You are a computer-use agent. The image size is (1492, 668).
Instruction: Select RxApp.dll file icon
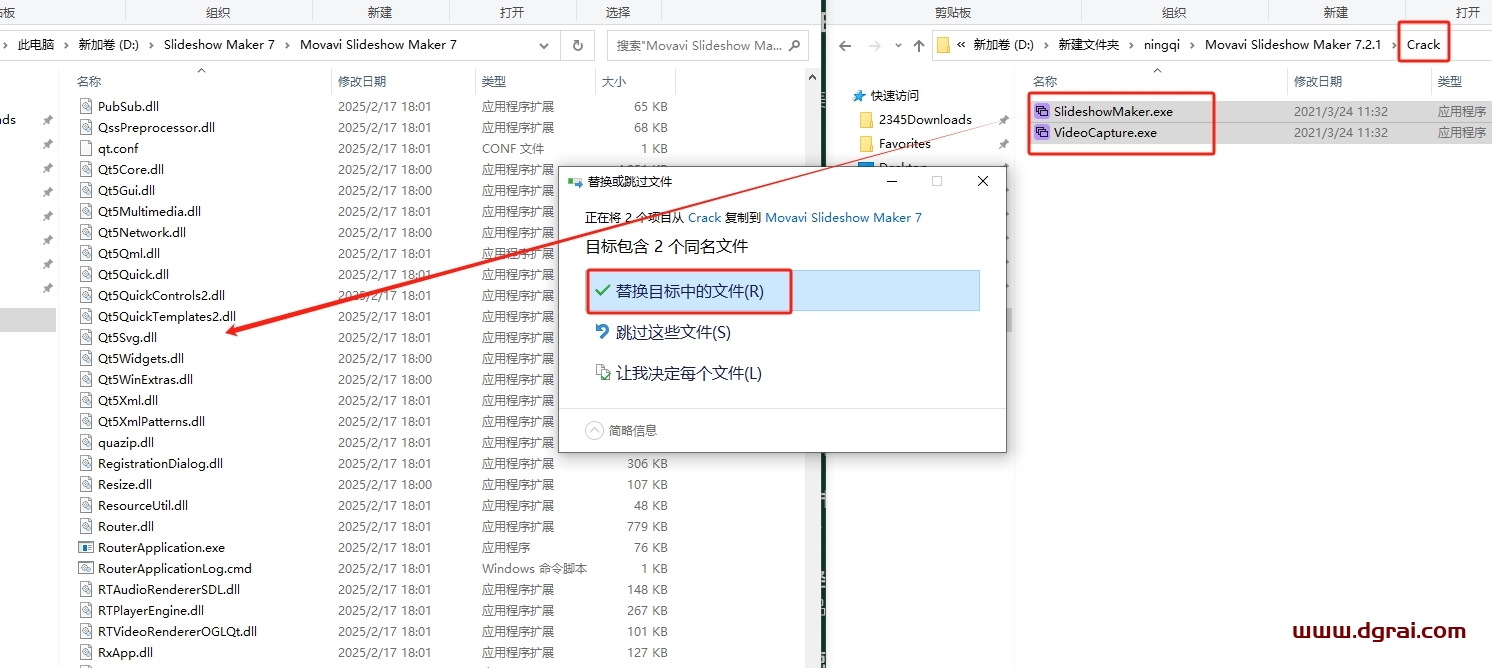(86, 652)
